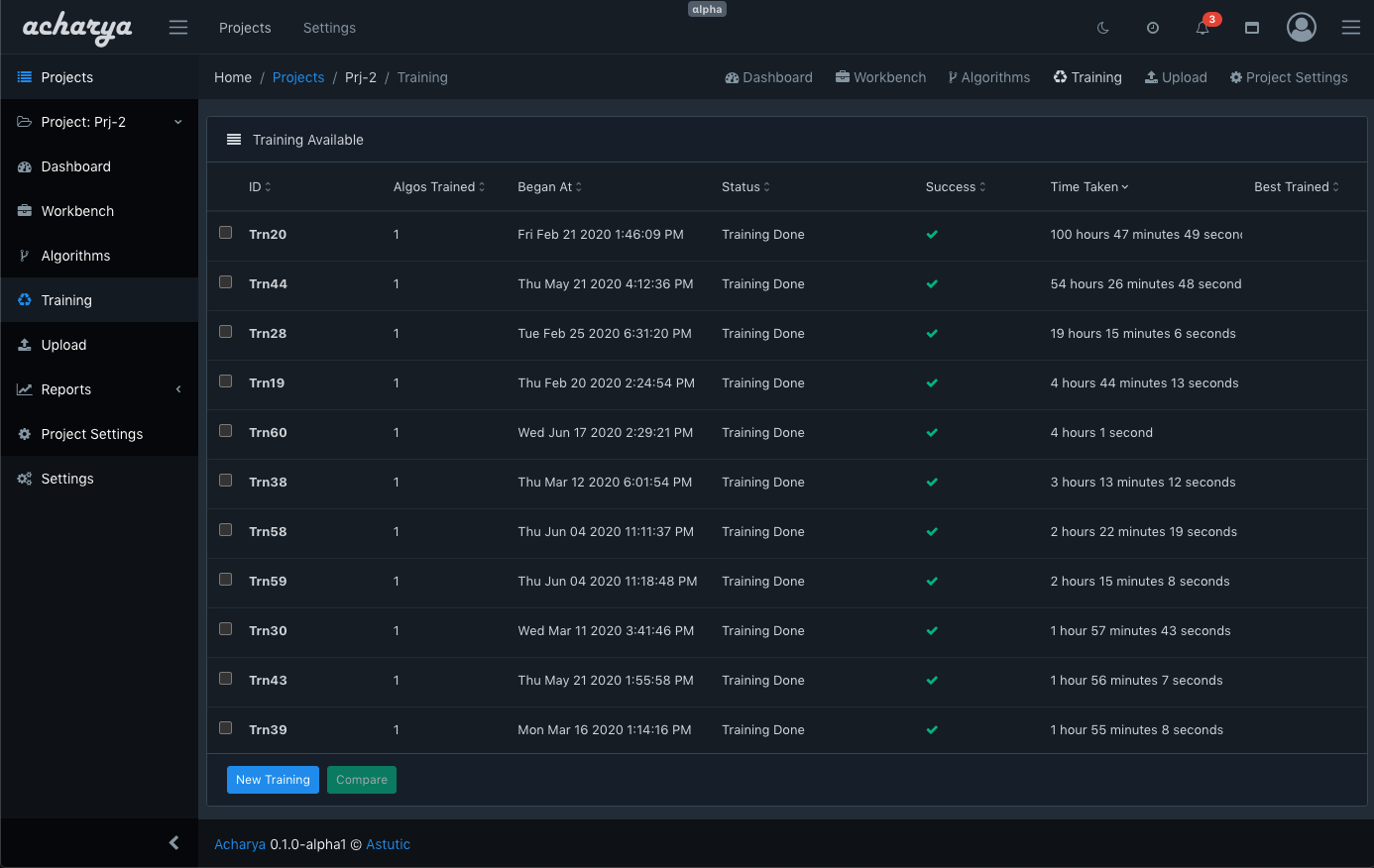
Task: Open the Projects breadcrumb link
Action: tap(298, 77)
